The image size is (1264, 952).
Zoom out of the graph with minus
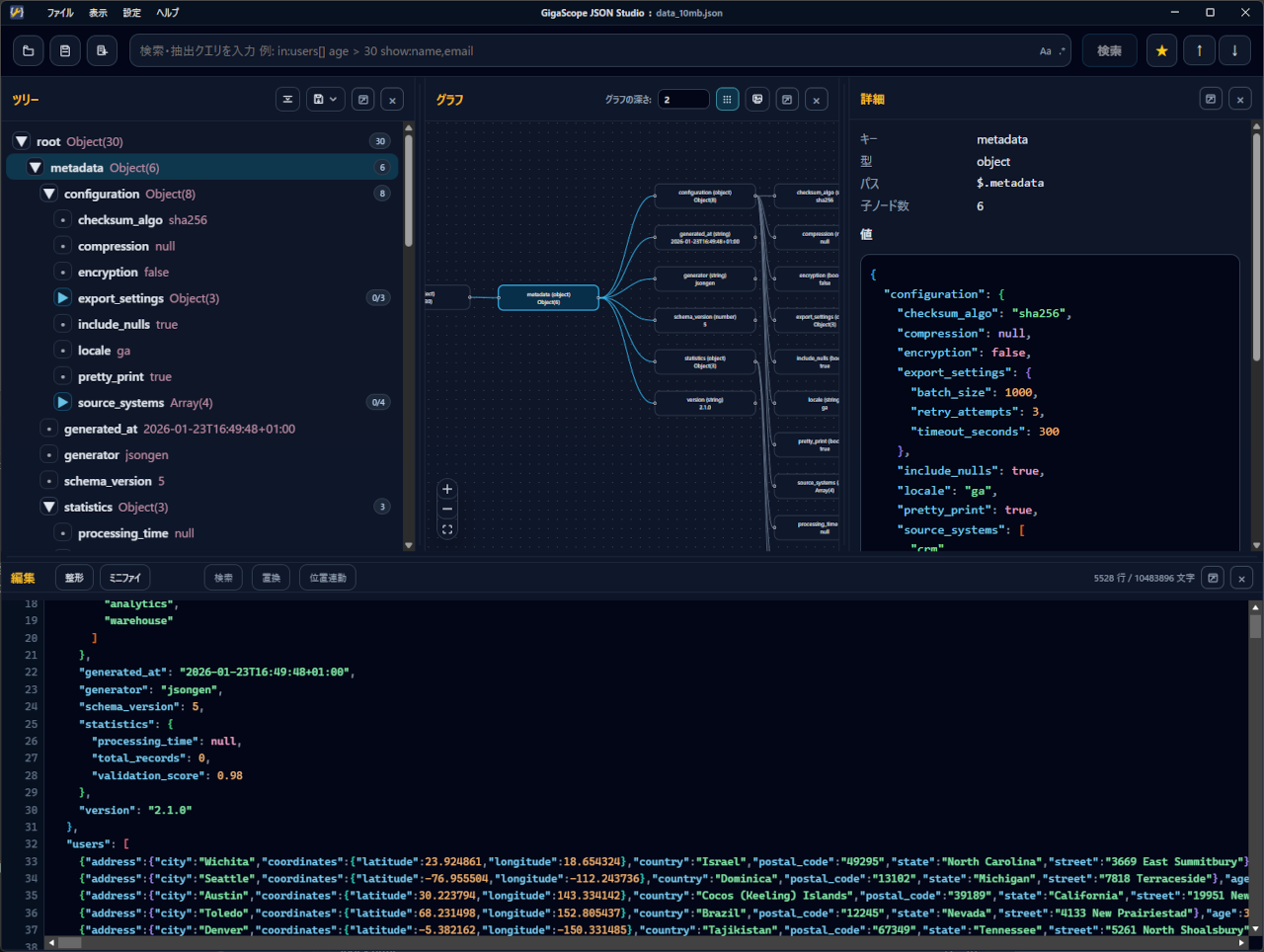click(447, 510)
